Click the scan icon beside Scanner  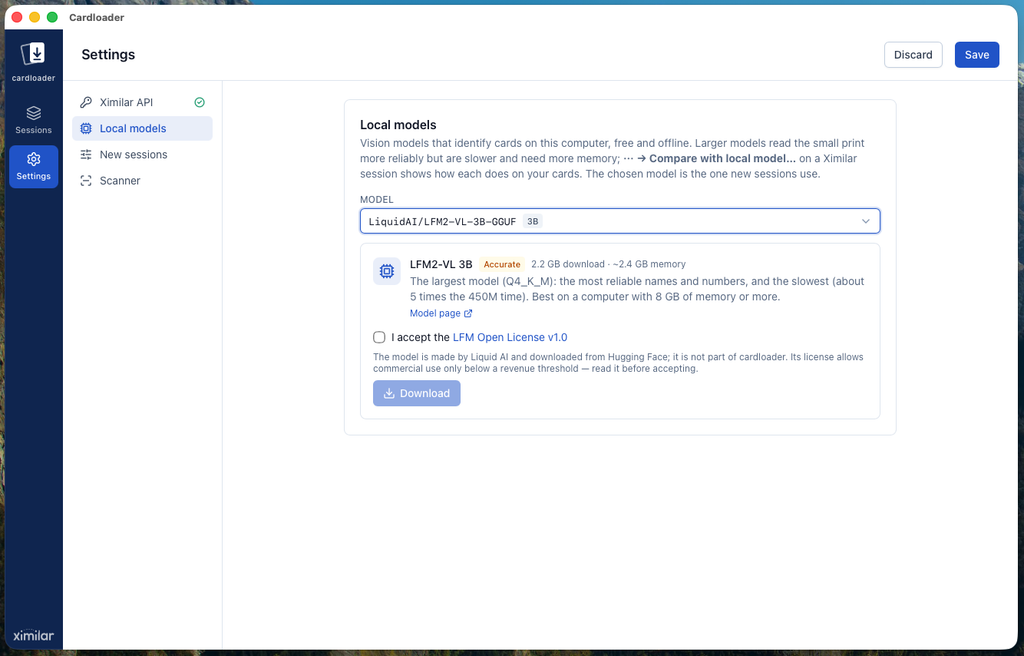(86, 180)
